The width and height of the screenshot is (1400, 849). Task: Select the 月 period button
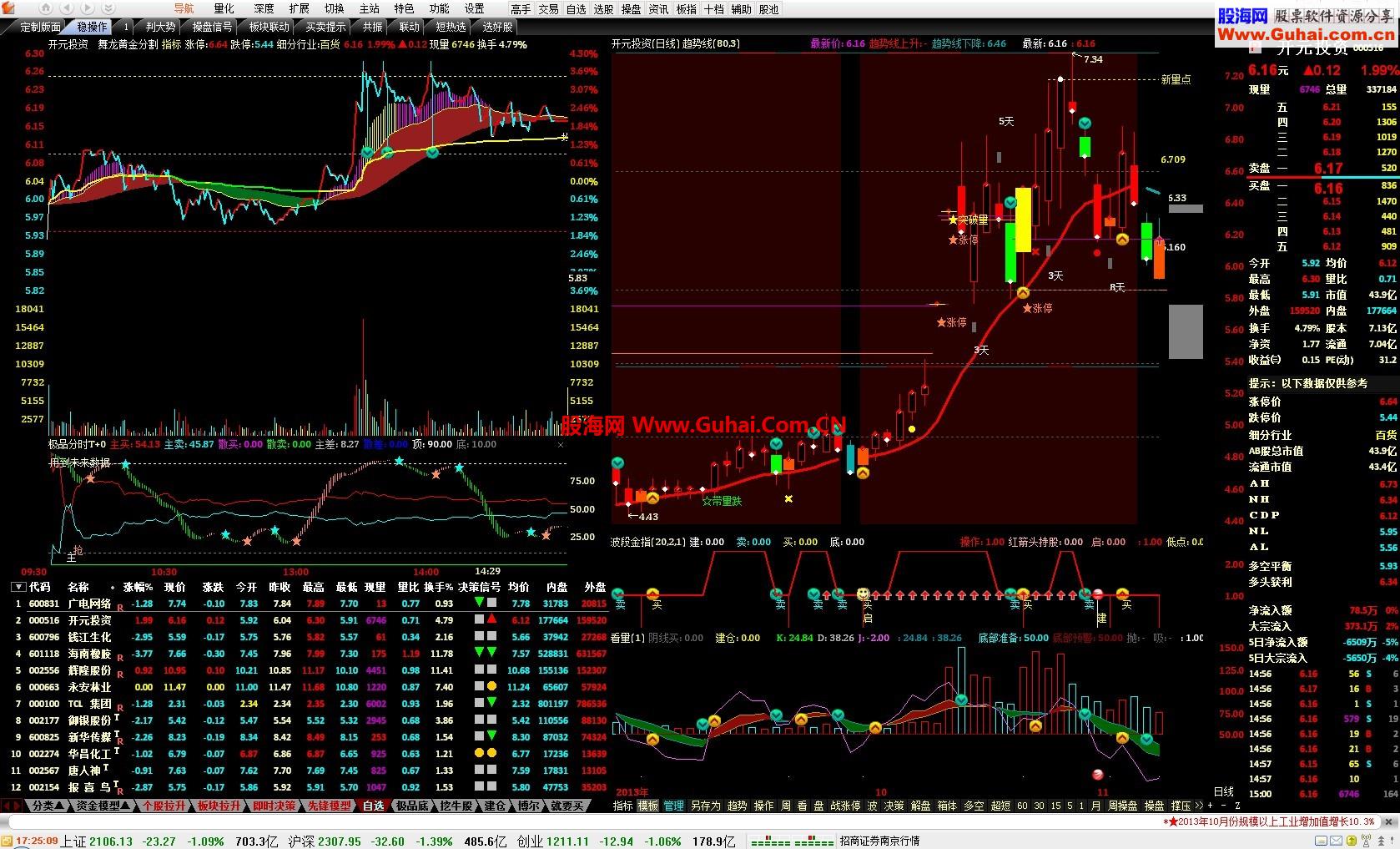pyautogui.click(x=1095, y=806)
